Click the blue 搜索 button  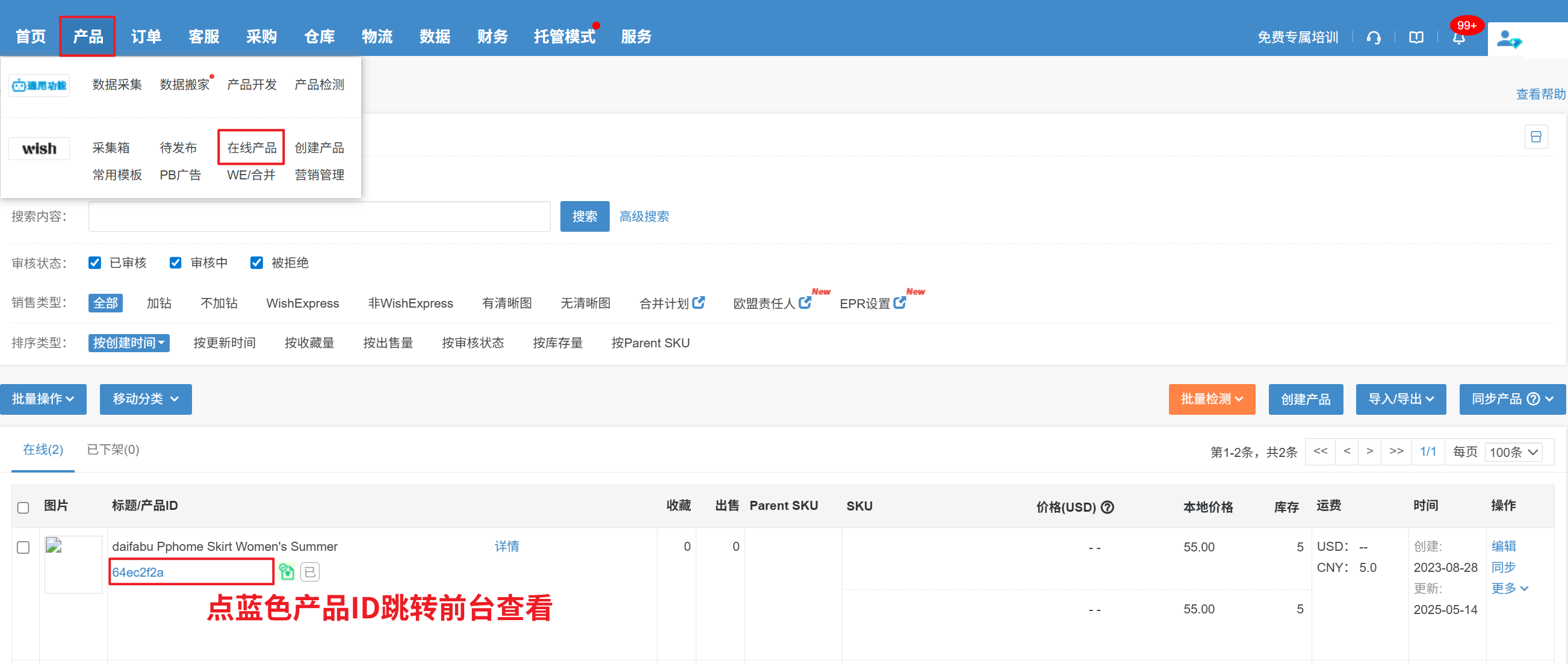point(584,216)
